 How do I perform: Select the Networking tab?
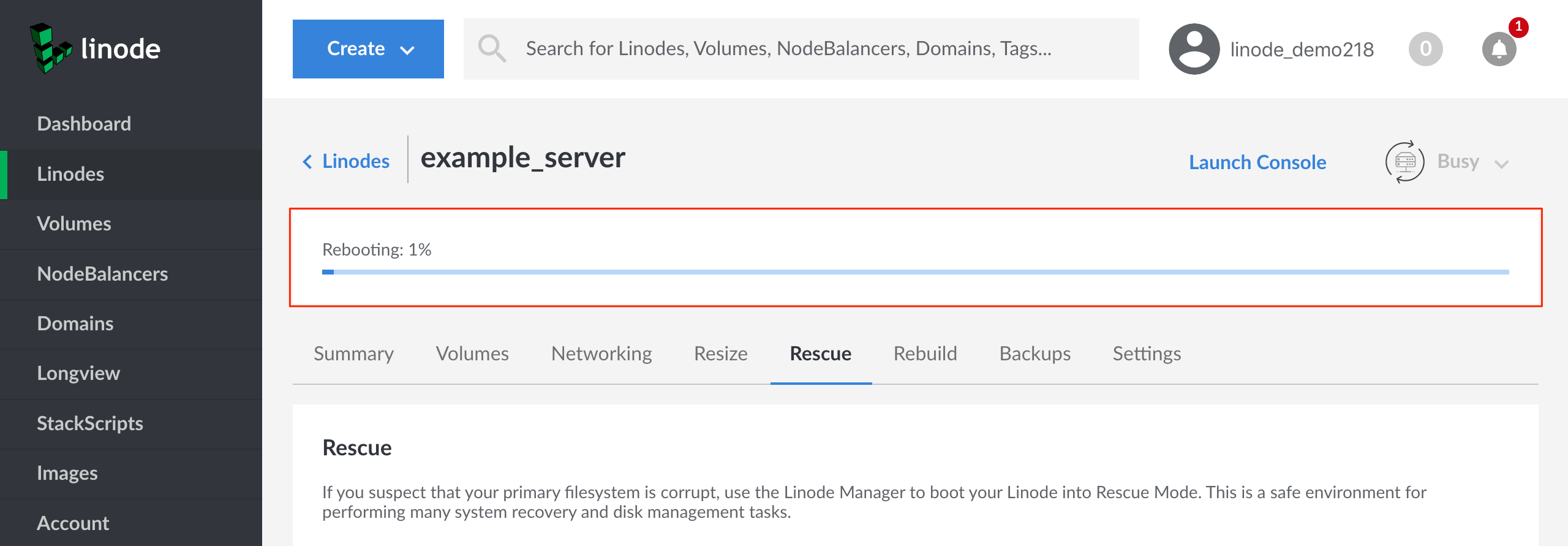click(x=601, y=354)
